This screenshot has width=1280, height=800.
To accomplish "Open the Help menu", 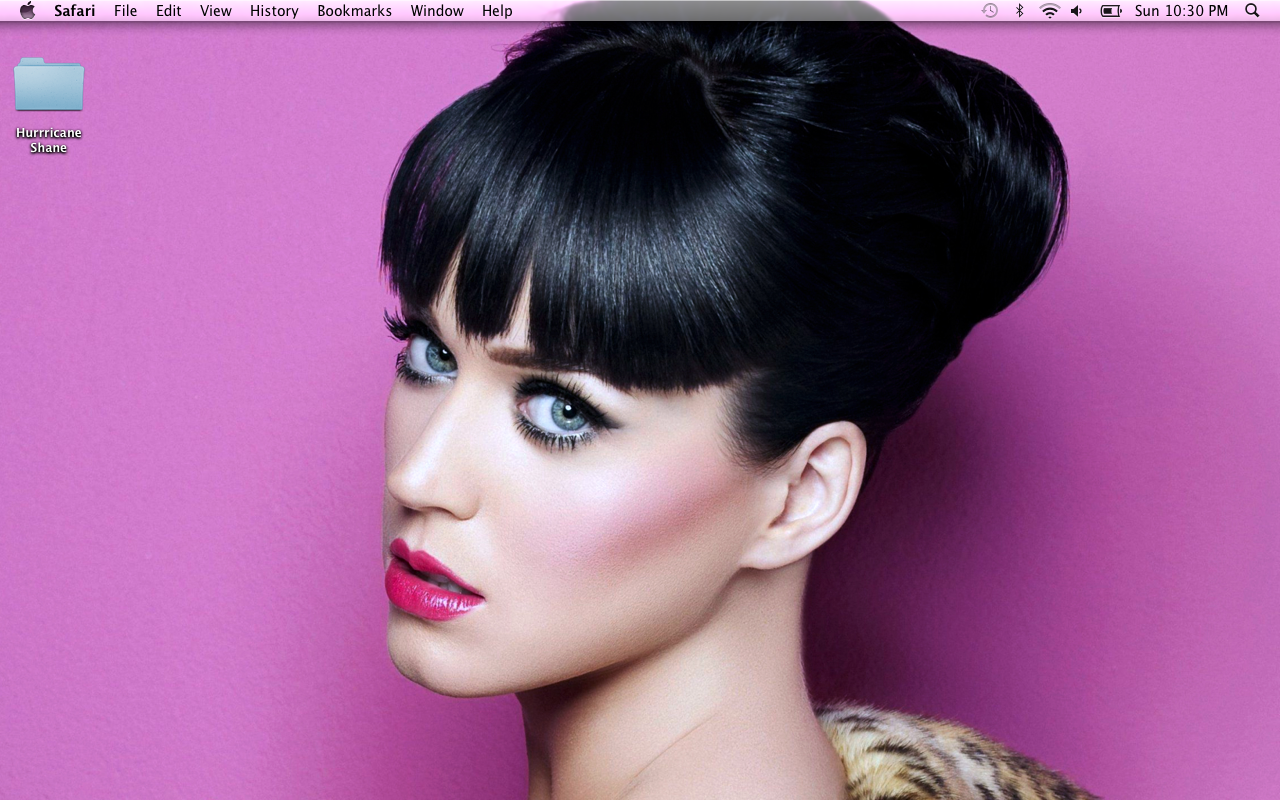I will coord(497,10).
